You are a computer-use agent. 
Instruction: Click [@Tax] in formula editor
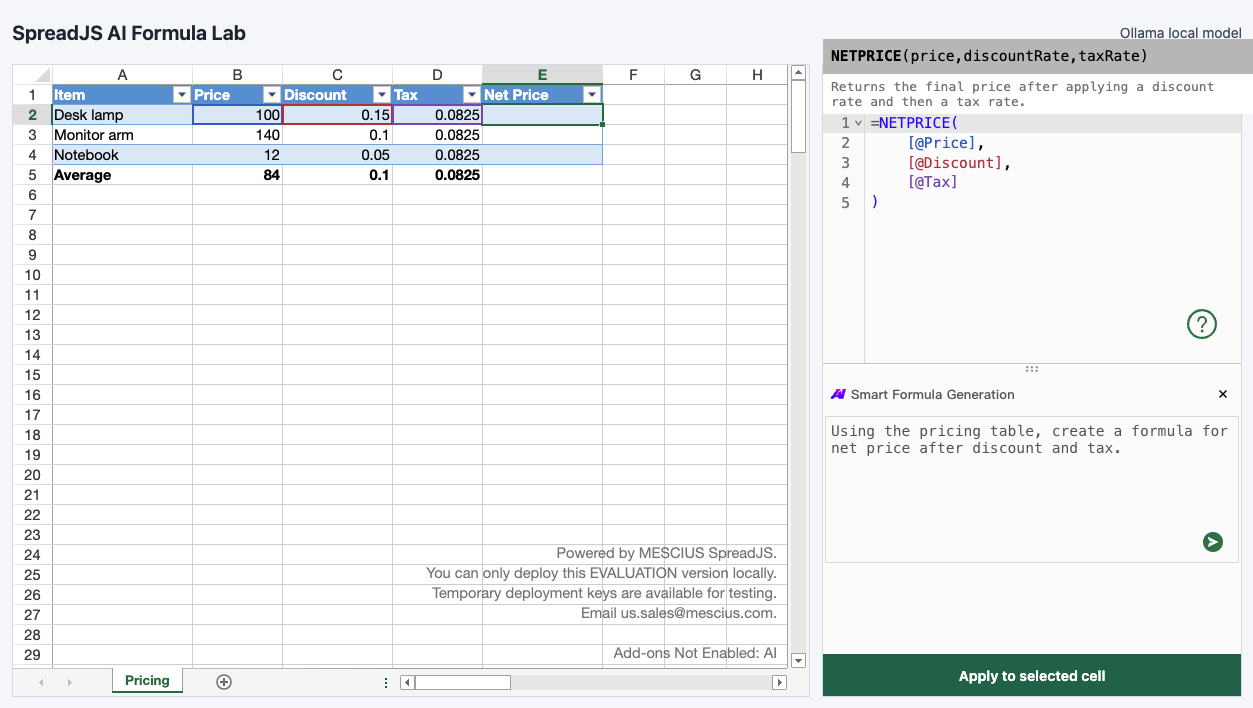click(x=932, y=183)
